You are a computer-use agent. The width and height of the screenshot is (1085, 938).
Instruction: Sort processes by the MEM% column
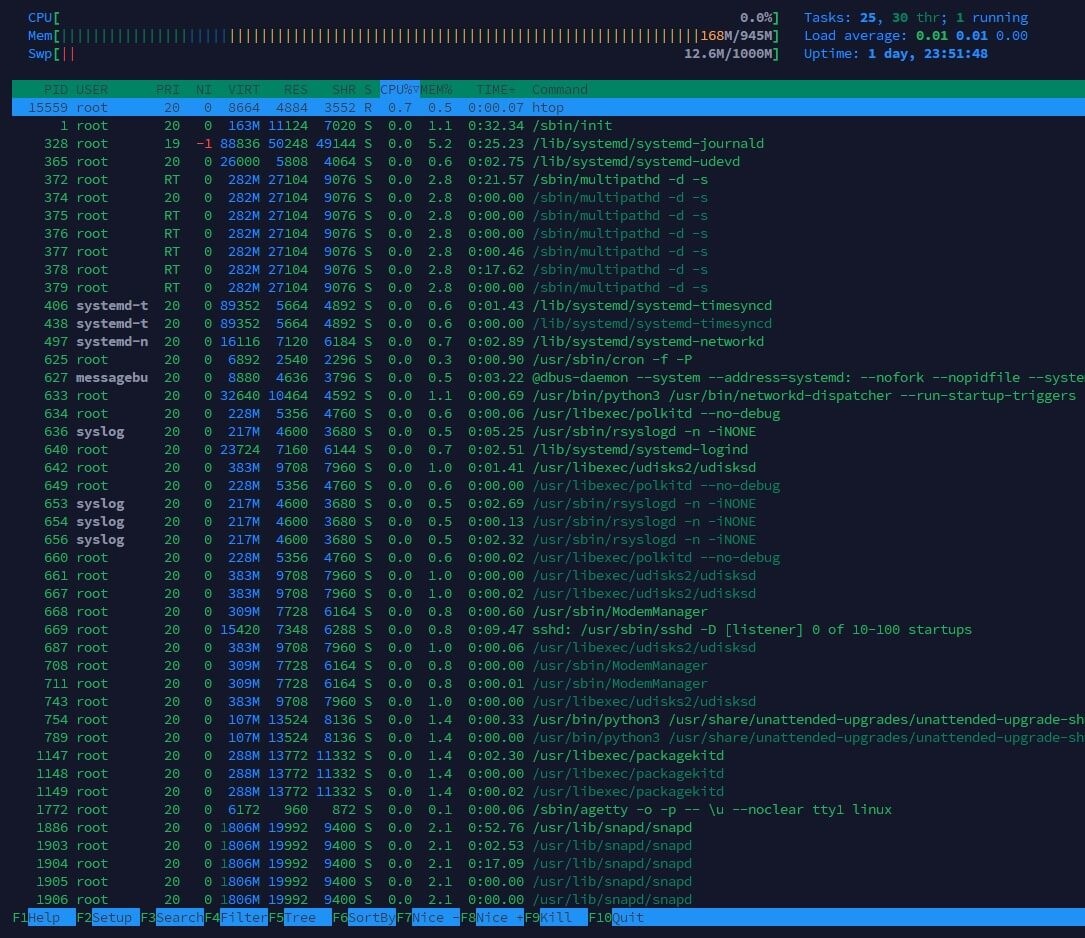[x=436, y=89]
